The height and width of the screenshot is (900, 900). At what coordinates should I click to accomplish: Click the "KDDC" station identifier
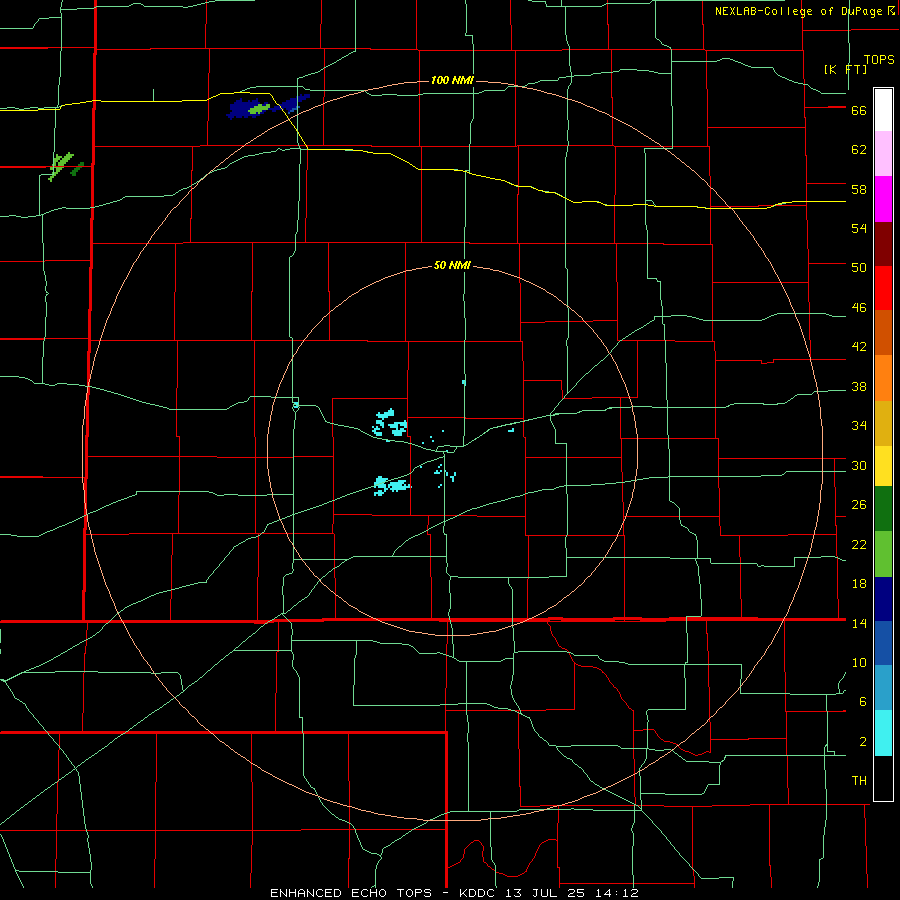tap(479, 893)
